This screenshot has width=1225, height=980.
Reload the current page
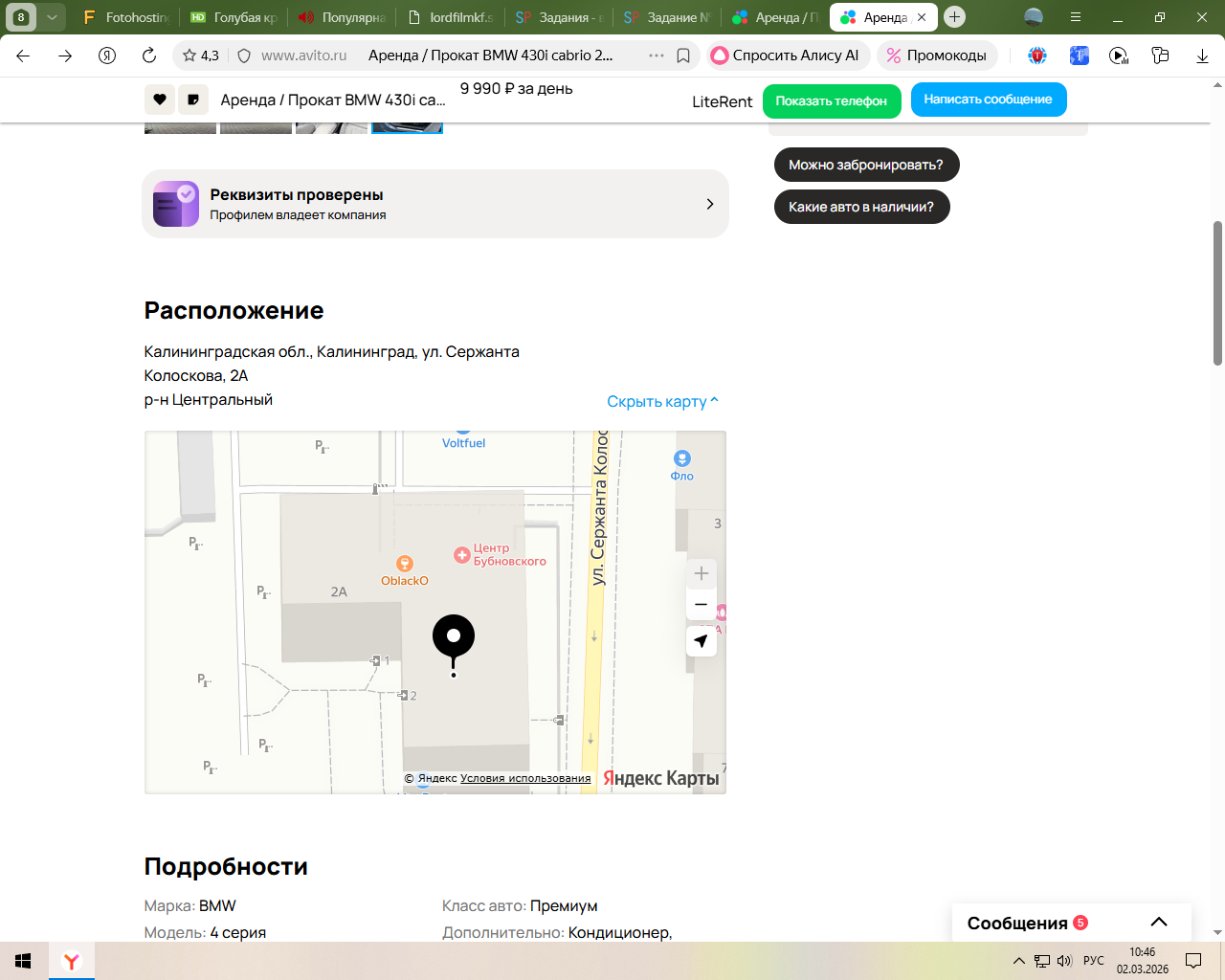[149, 56]
